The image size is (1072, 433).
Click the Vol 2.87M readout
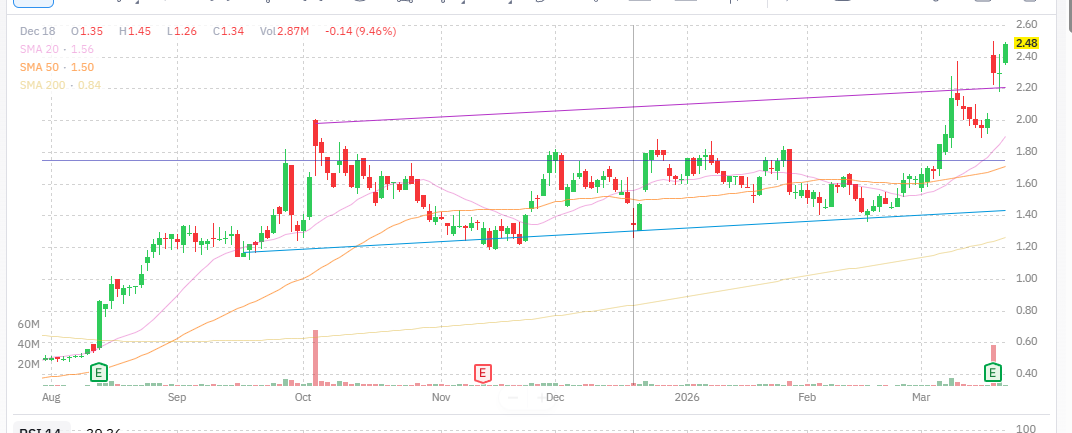click(284, 31)
